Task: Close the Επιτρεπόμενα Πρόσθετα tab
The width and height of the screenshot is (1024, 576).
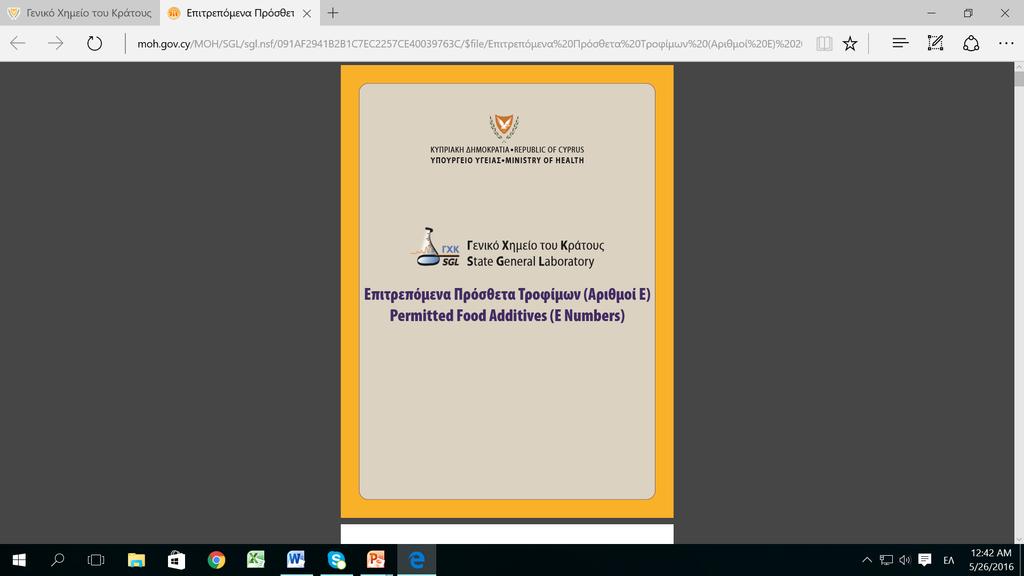Action: (307, 13)
